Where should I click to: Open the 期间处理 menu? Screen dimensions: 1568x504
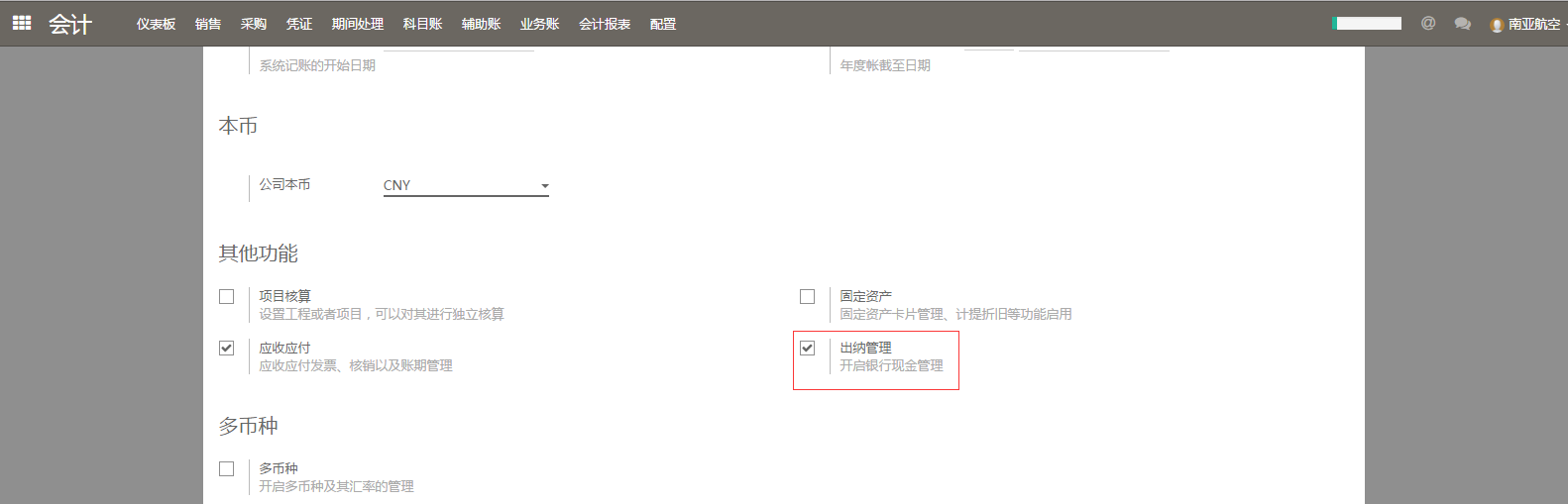tap(358, 24)
